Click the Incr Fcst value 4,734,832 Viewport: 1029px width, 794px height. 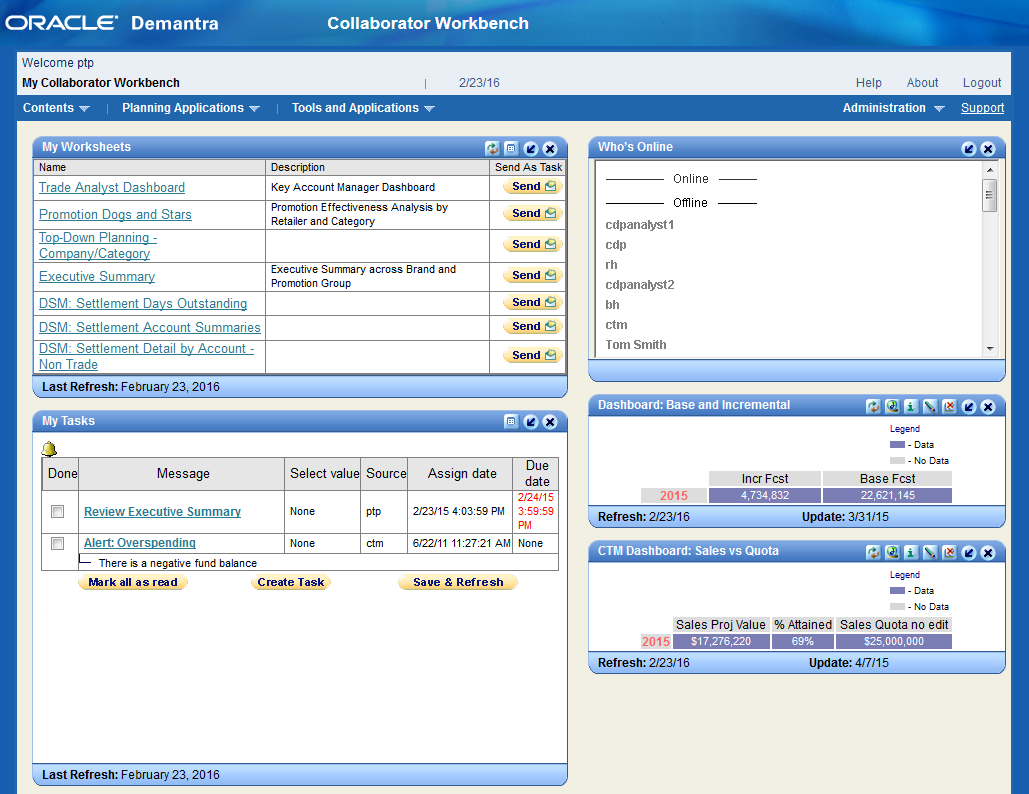[765, 495]
